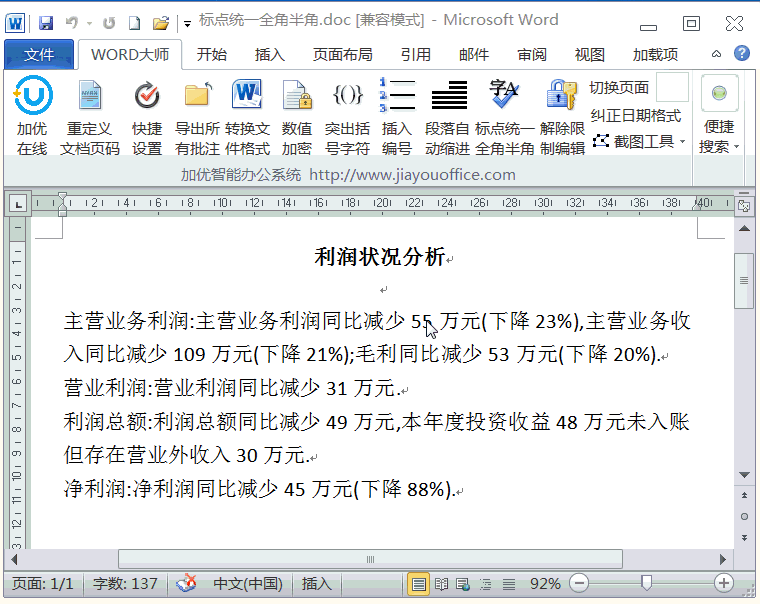Open 快捷设置 icon

click(147, 116)
